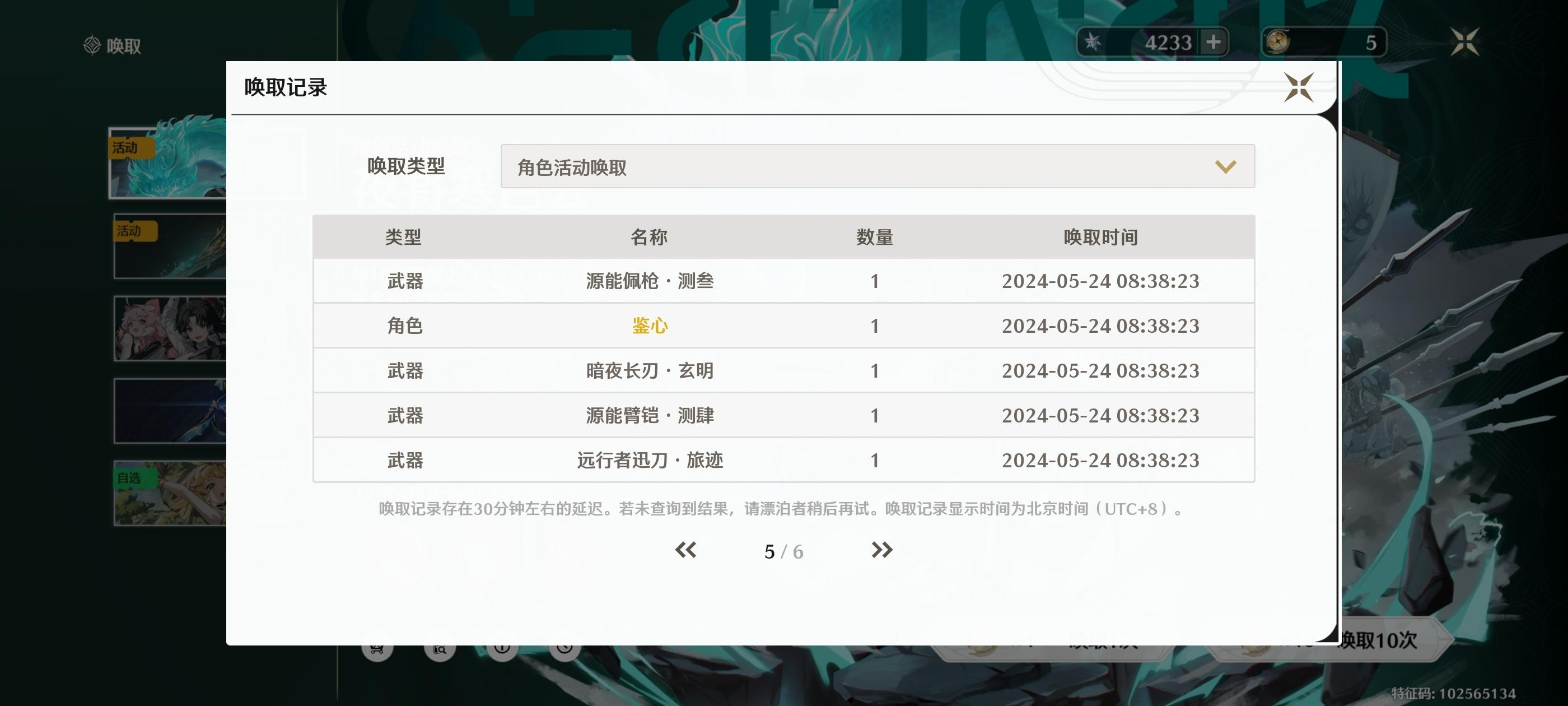
Task: Click the 唤取 emblem icon top-left
Action: 92,45
